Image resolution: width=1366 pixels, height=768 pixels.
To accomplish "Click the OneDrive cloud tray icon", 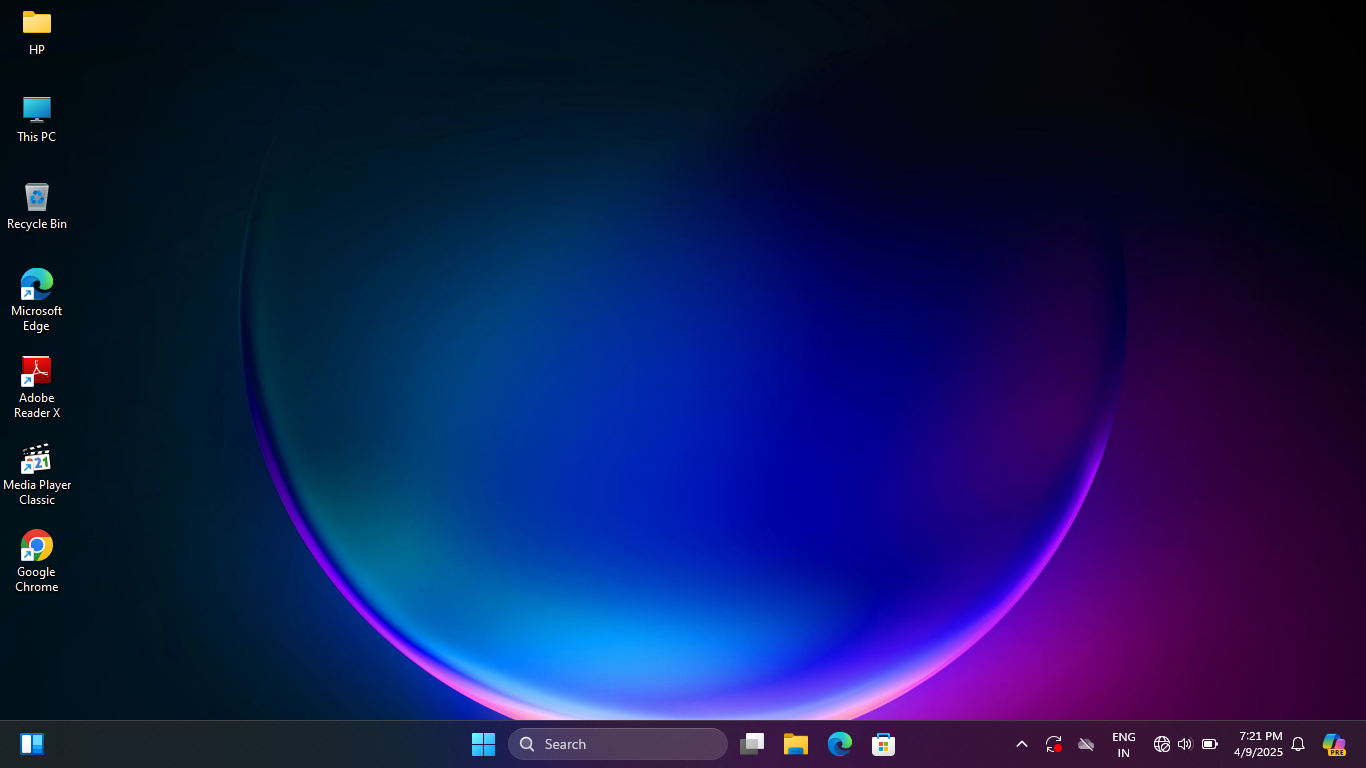I will 1086,744.
